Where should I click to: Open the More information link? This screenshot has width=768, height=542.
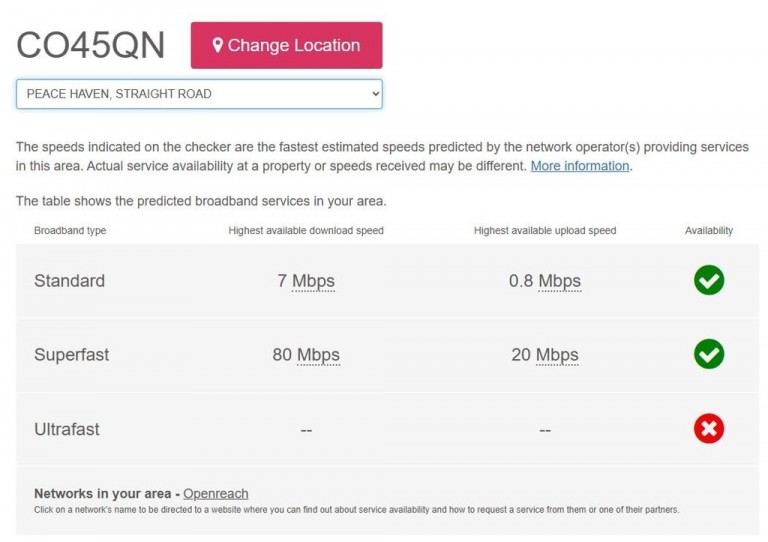coord(580,166)
